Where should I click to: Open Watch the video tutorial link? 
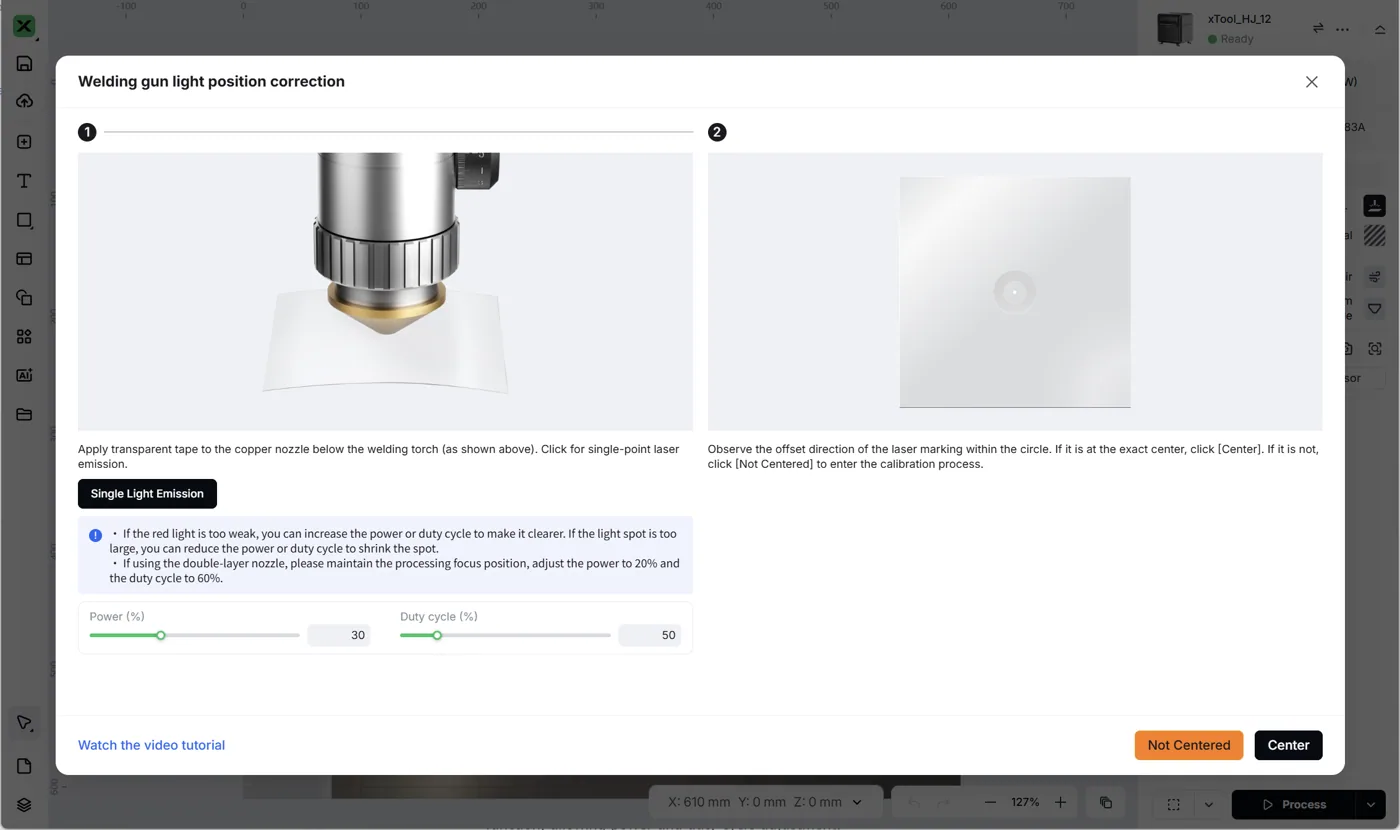[151, 745]
